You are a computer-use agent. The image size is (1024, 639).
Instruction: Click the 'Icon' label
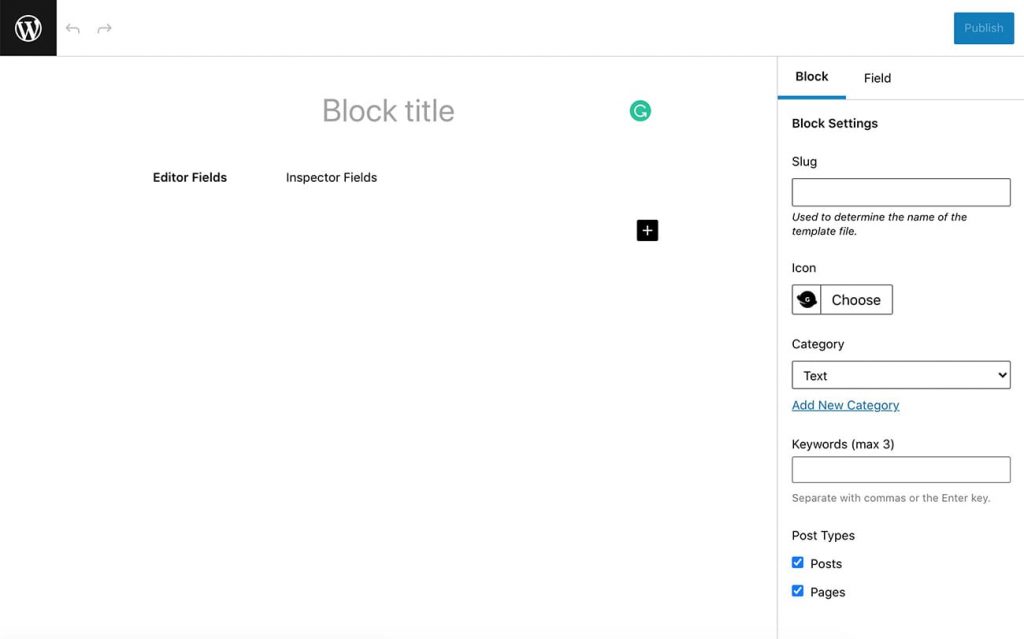(x=803, y=268)
